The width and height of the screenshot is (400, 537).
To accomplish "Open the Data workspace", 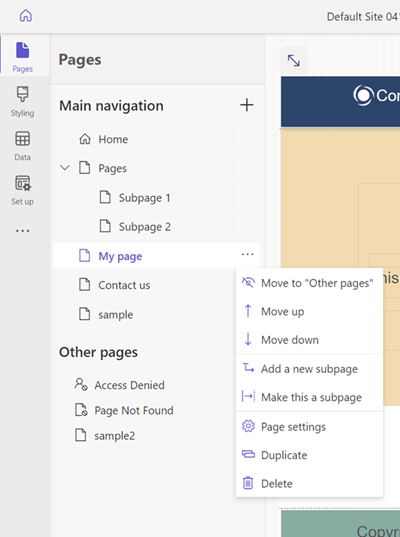I will (23, 146).
